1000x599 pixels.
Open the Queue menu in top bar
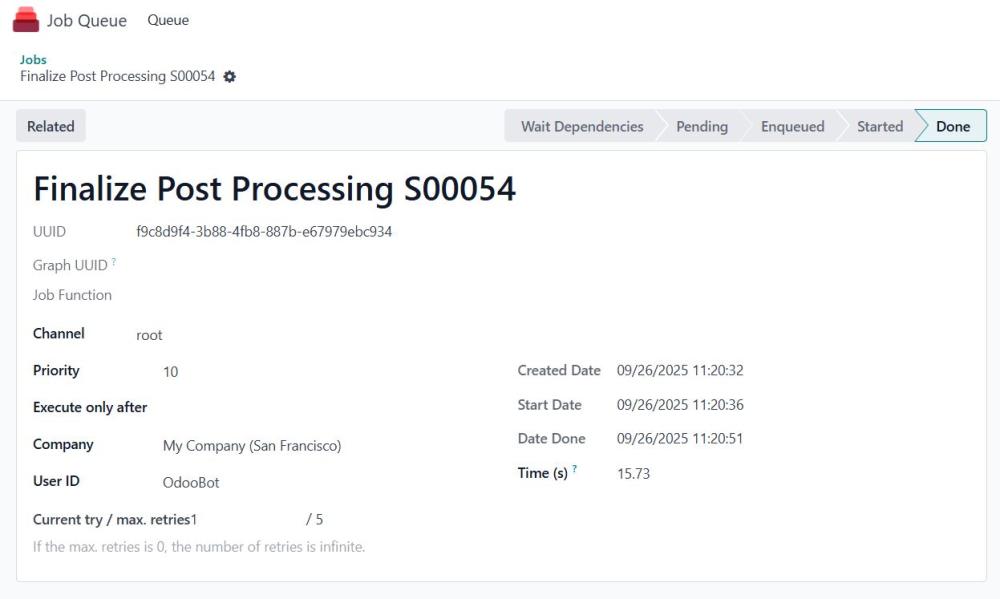click(x=168, y=20)
